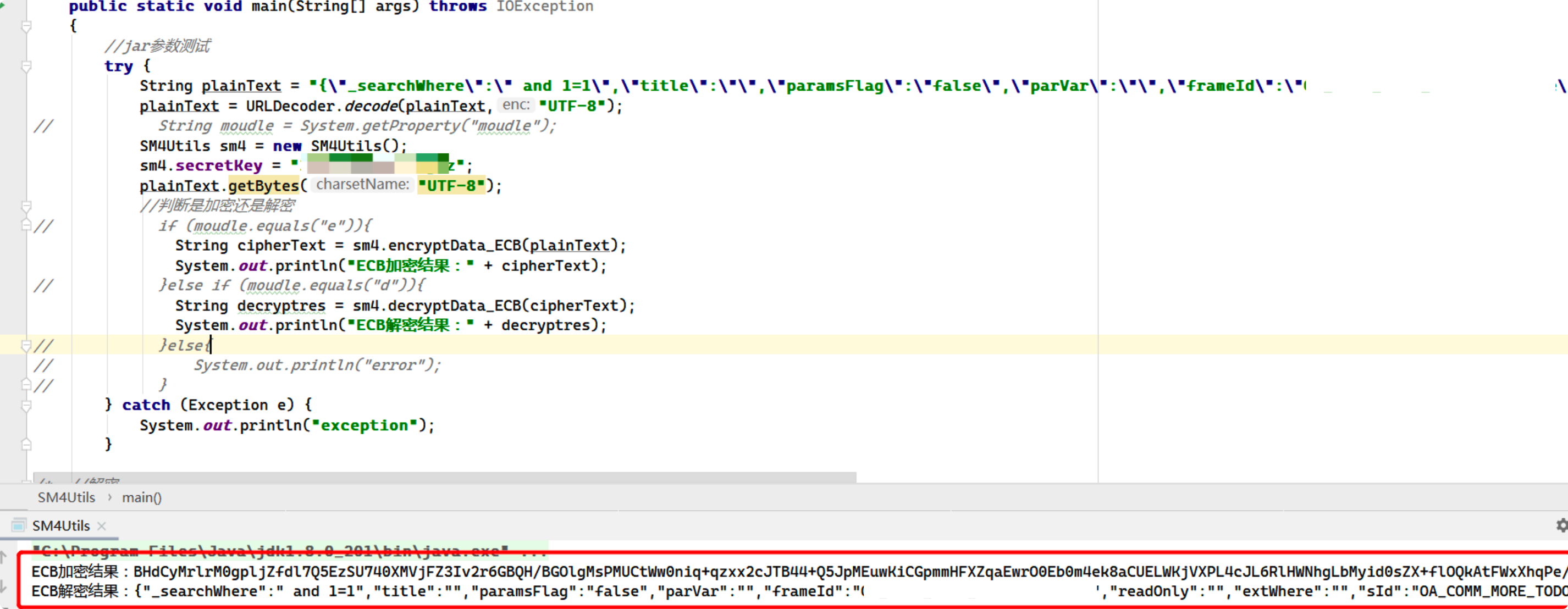Click the String plainText declaration
The image size is (1568, 609).
click(210, 86)
